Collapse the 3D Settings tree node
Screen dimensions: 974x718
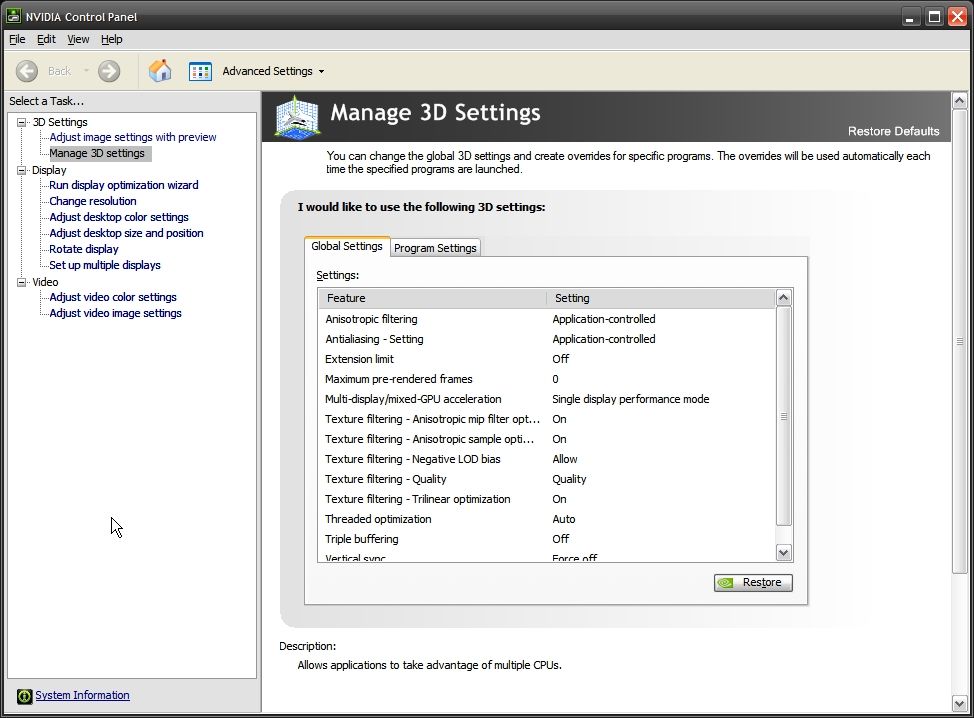[x=21, y=122]
